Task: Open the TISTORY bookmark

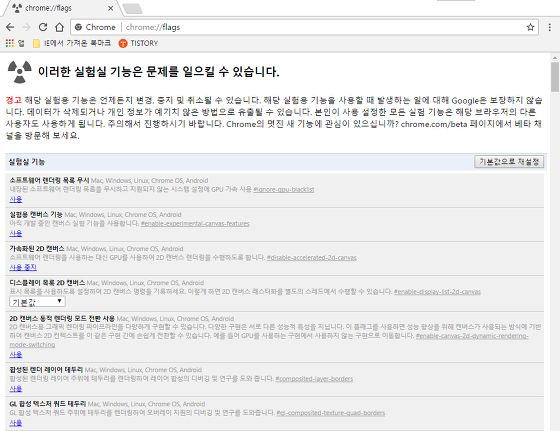Action: (138, 43)
